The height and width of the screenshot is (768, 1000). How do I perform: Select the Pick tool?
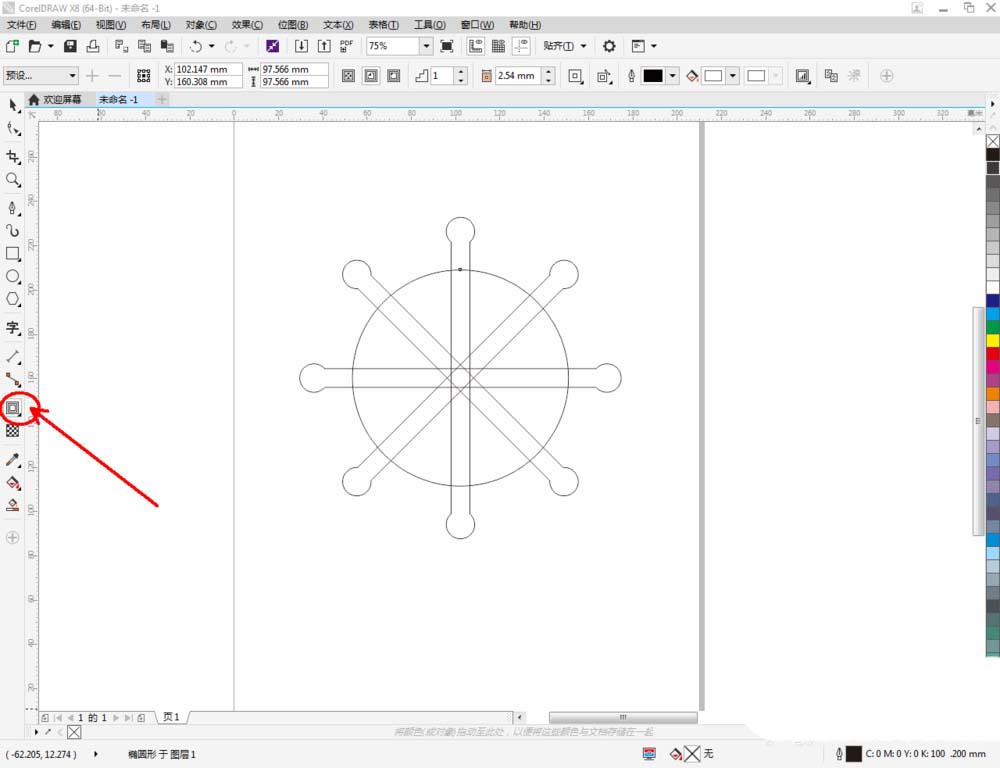[13, 105]
